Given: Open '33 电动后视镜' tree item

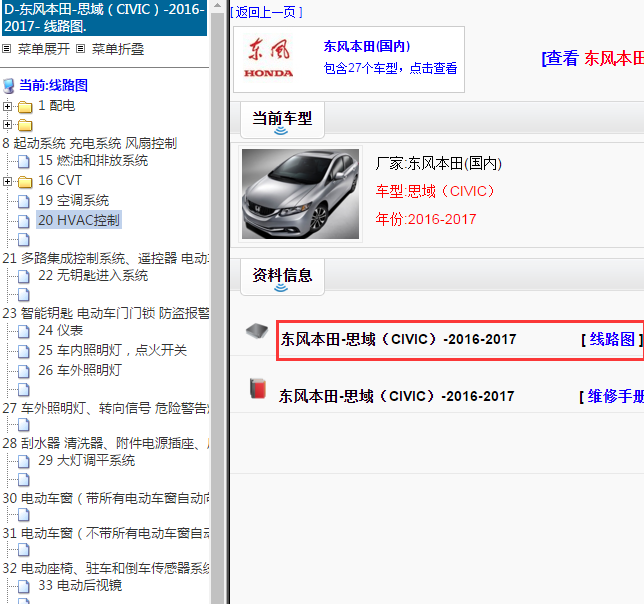Looking at the screenshot, I should pos(80,586).
